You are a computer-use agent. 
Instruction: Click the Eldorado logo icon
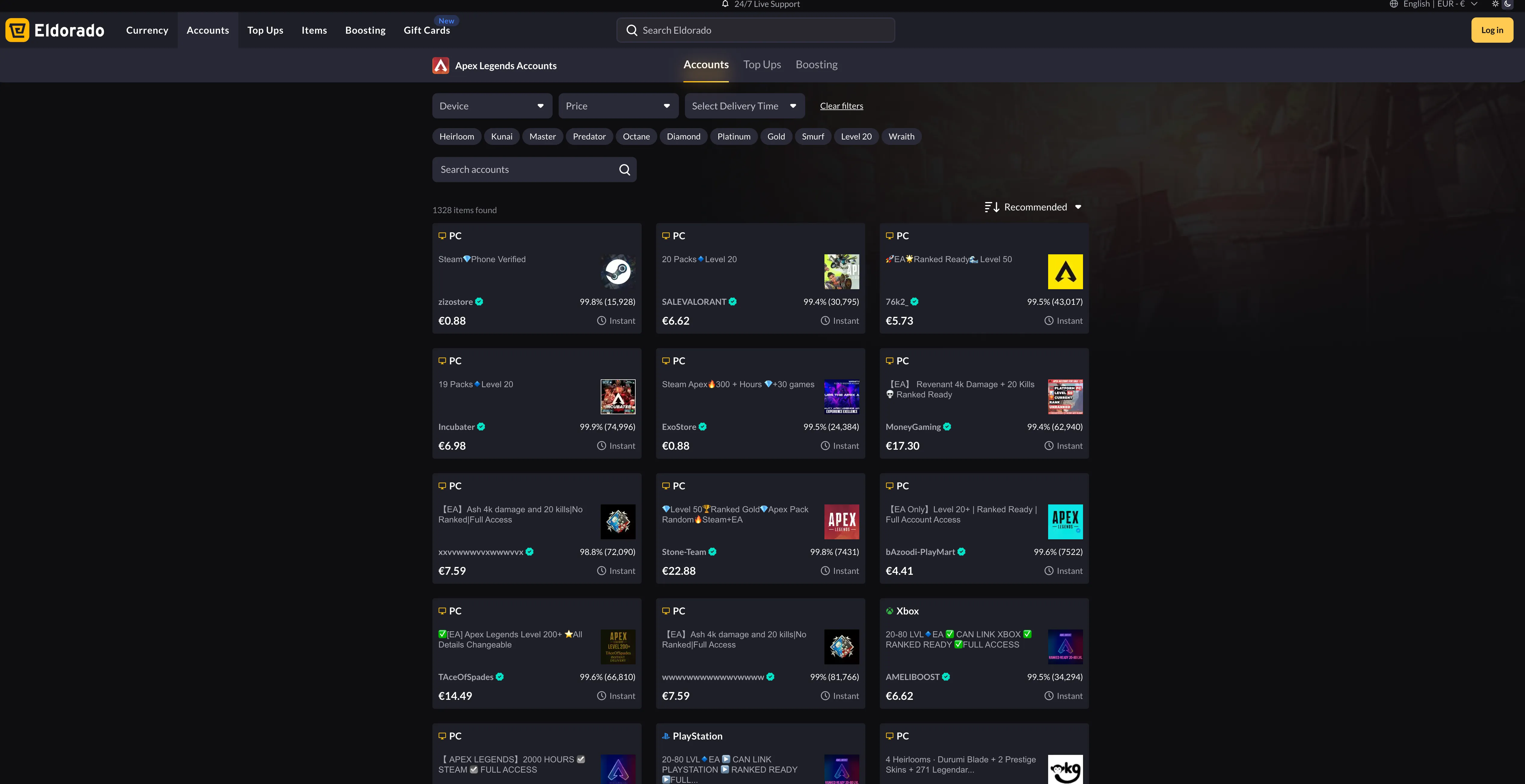(17, 30)
